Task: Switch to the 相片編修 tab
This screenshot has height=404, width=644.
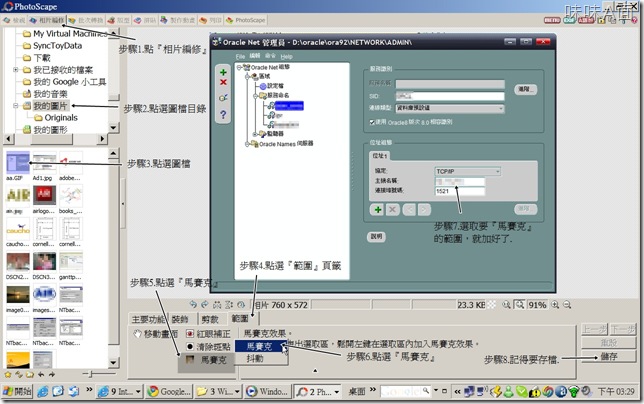Action: (x=47, y=20)
